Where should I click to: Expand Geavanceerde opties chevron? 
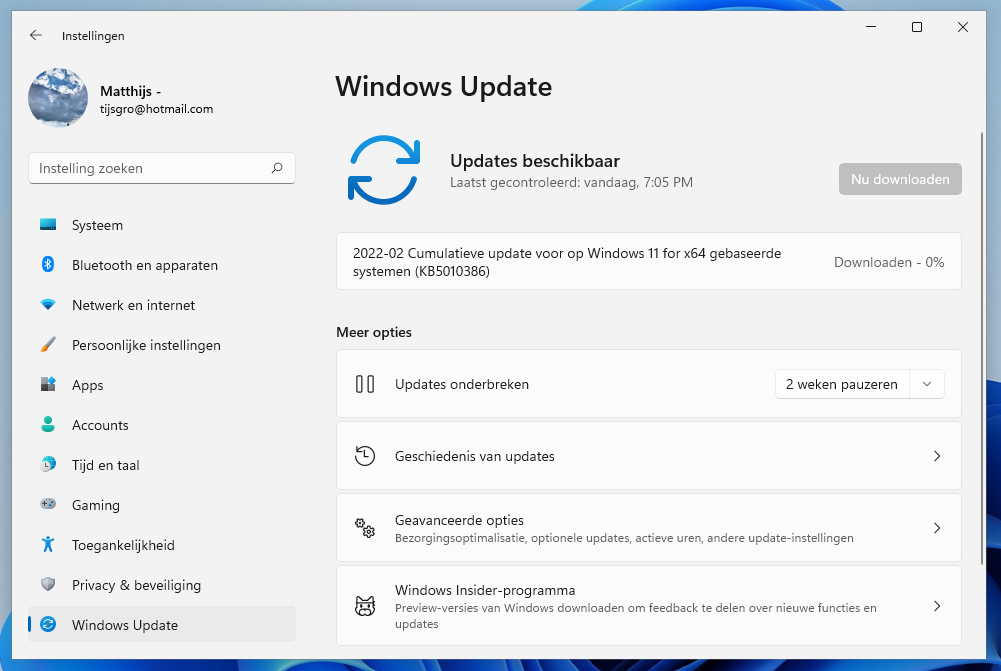(x=937, y=528)
